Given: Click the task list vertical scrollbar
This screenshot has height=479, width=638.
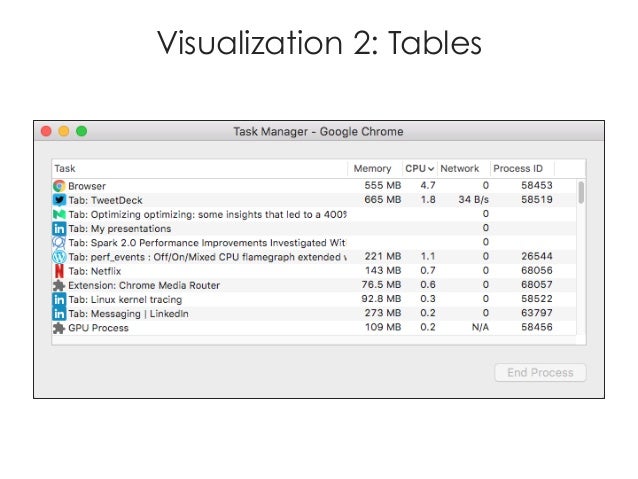Looking at the screenshot, I should 581,192.
